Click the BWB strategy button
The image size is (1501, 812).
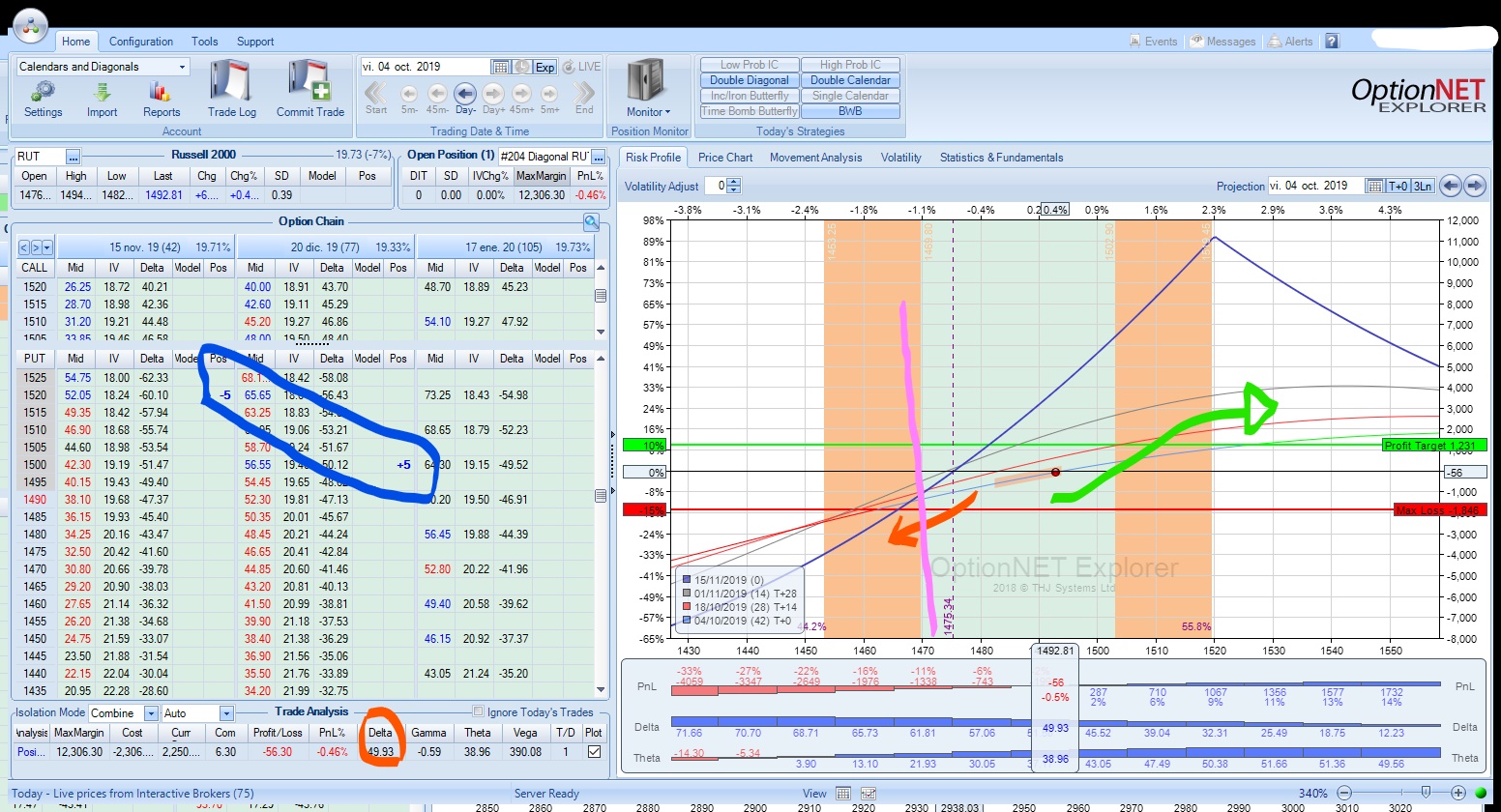click(x=850, y=111)
